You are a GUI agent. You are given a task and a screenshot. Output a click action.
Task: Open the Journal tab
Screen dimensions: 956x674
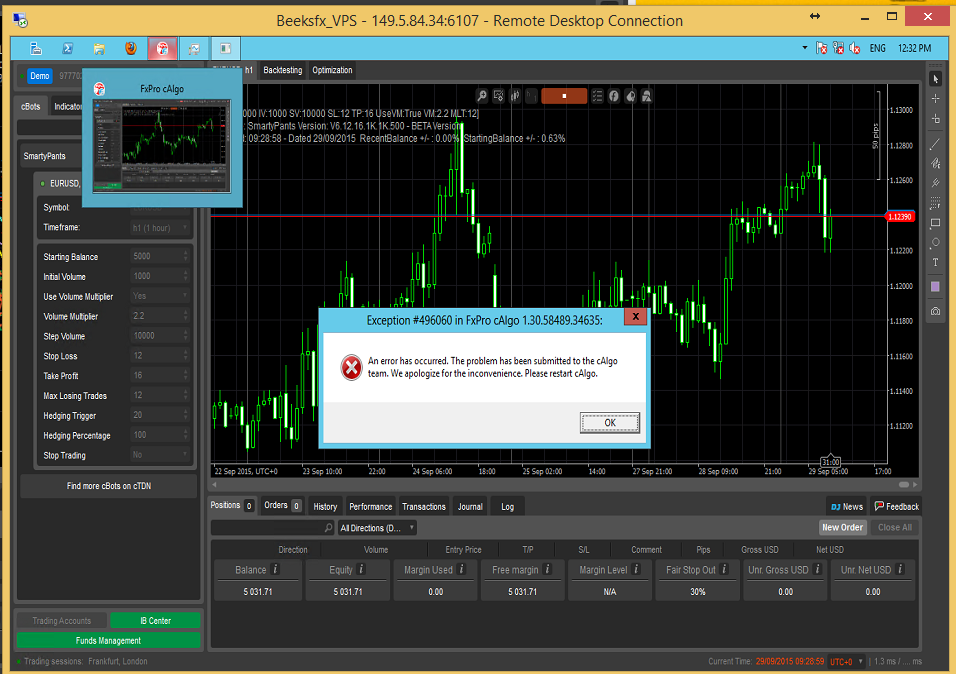tap(470, 507)
